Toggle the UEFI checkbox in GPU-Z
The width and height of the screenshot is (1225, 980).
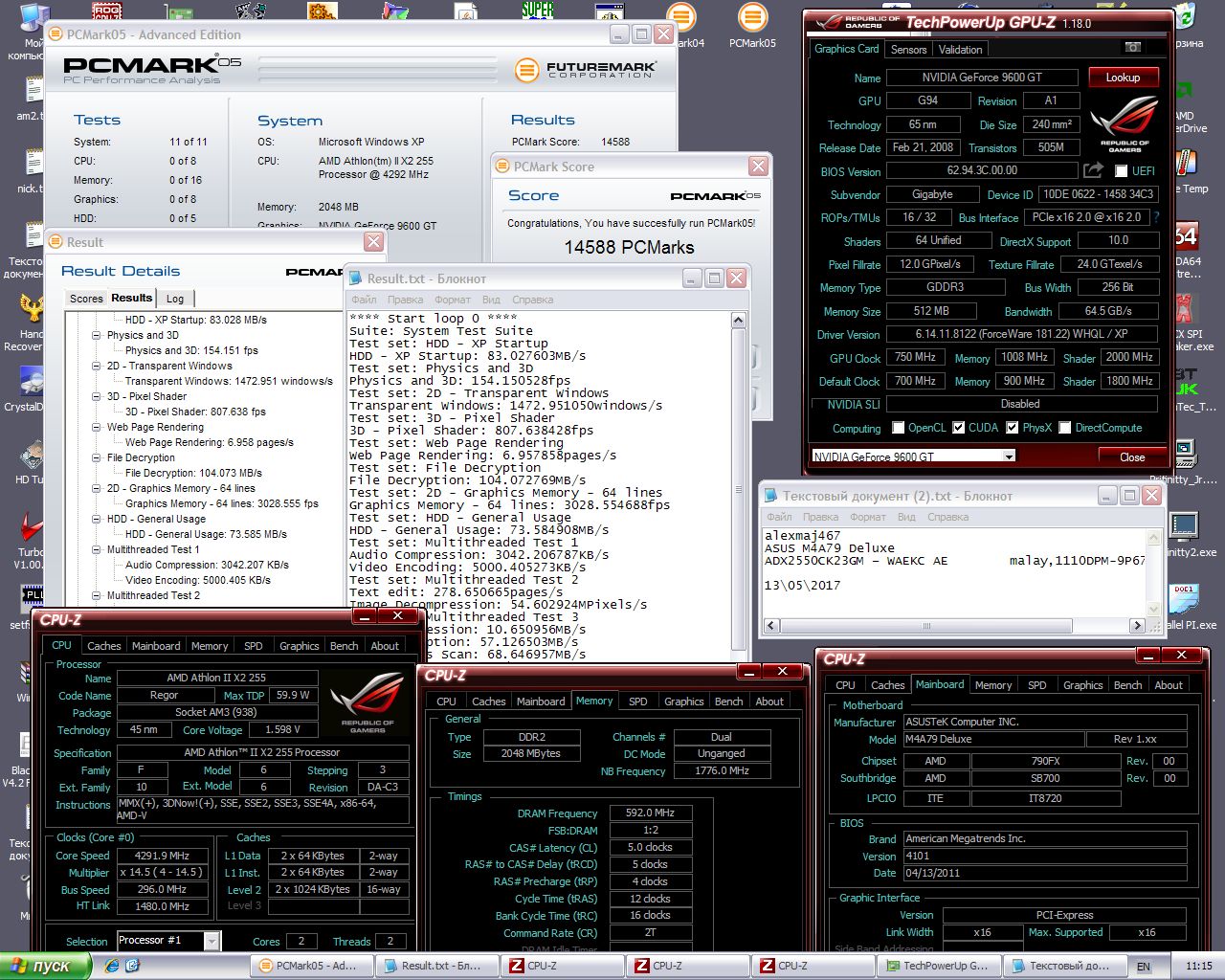(1122, 171)
